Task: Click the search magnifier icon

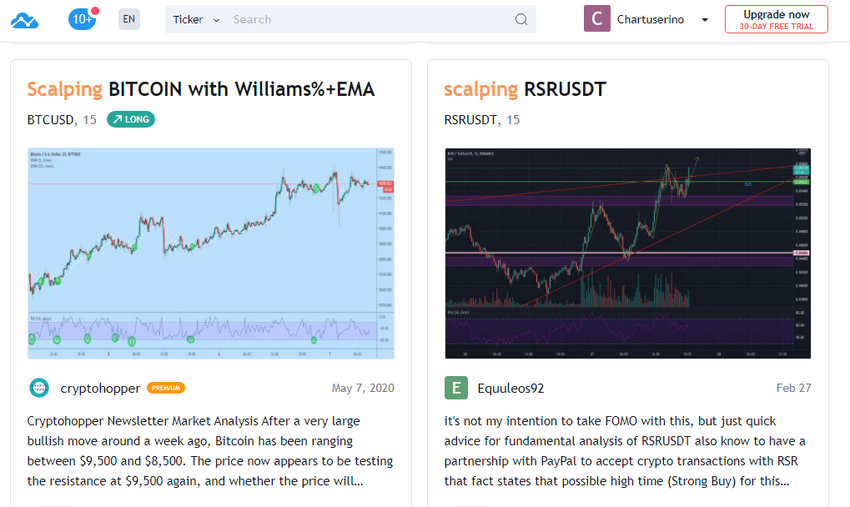Action: 521,20
